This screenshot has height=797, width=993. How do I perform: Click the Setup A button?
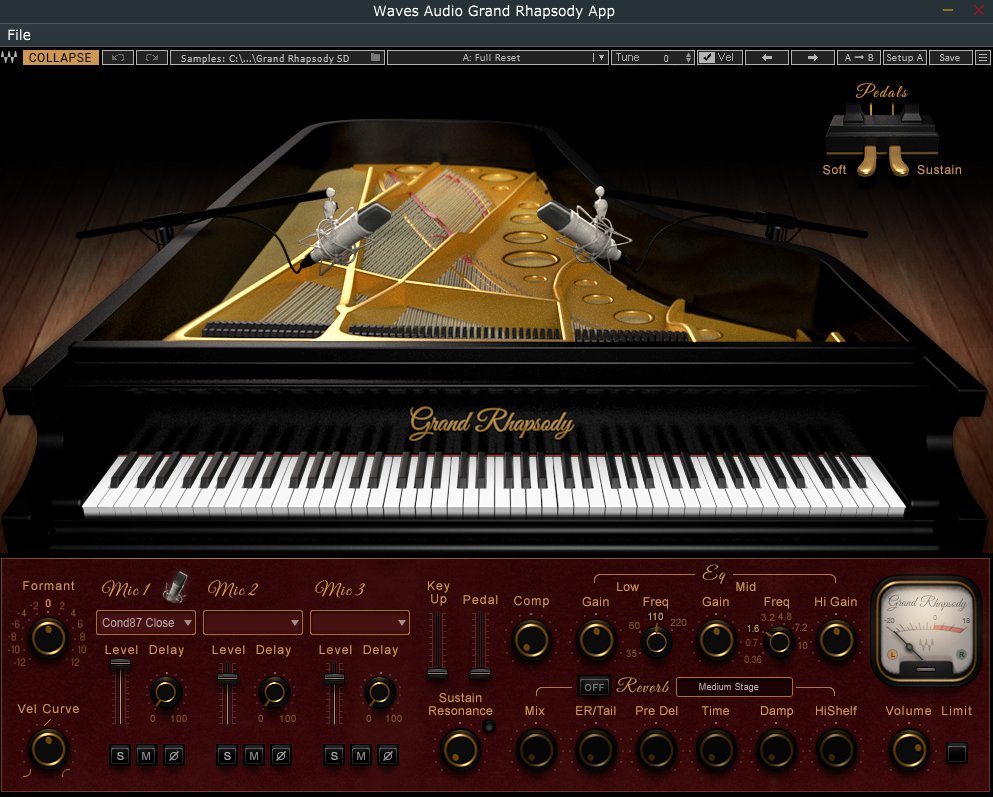coord(905,58)
